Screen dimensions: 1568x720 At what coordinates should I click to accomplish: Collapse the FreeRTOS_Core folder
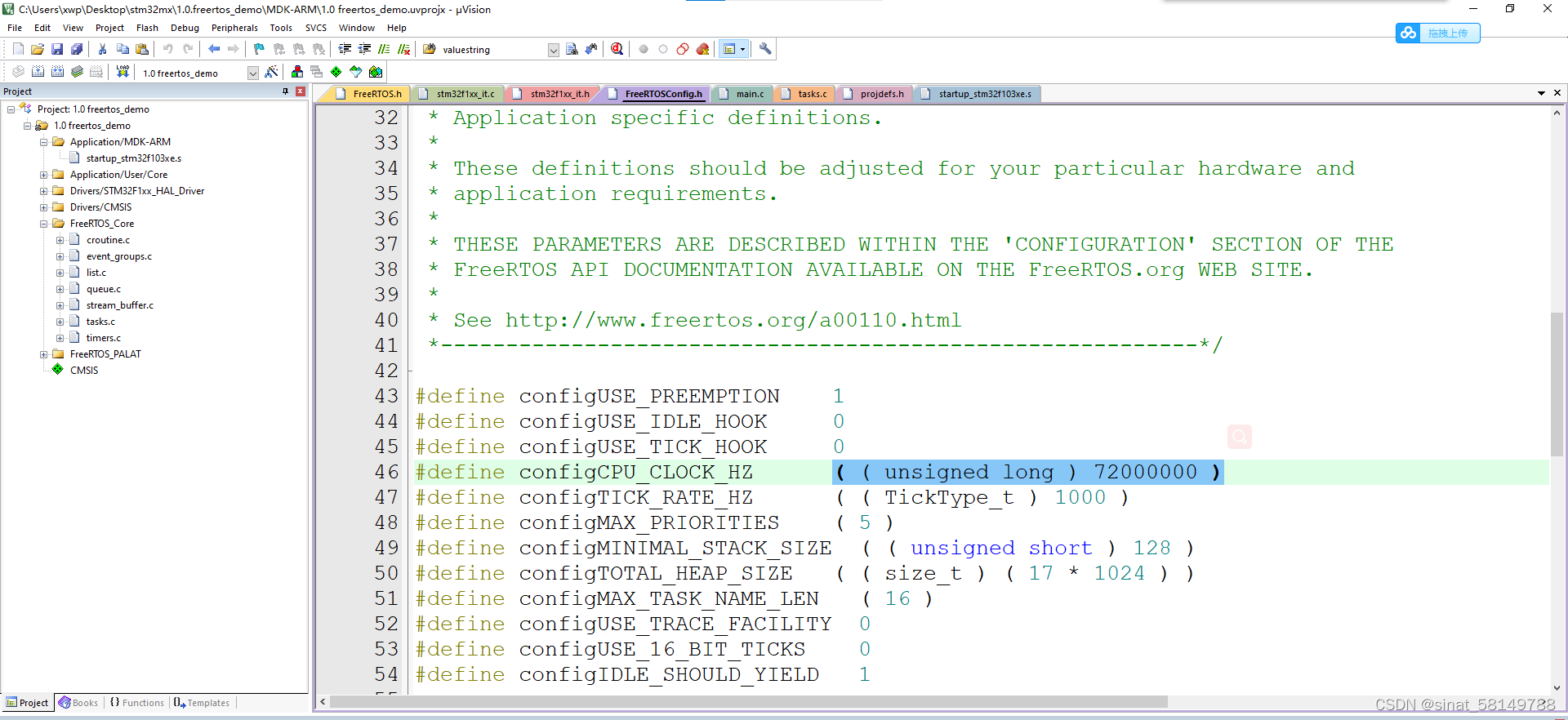(44, 224)
